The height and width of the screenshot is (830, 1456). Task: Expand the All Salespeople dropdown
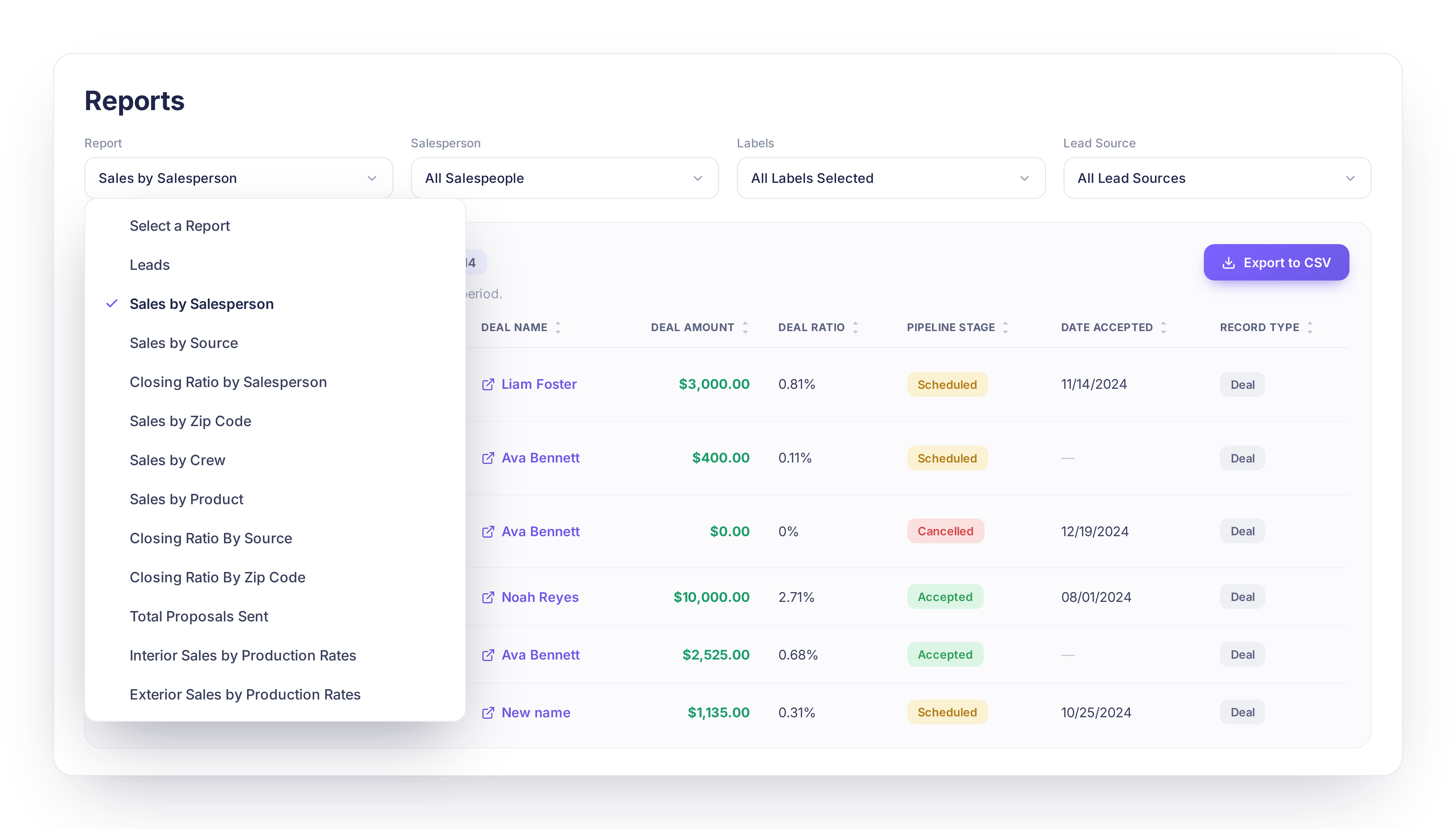(x=564, y=178)
